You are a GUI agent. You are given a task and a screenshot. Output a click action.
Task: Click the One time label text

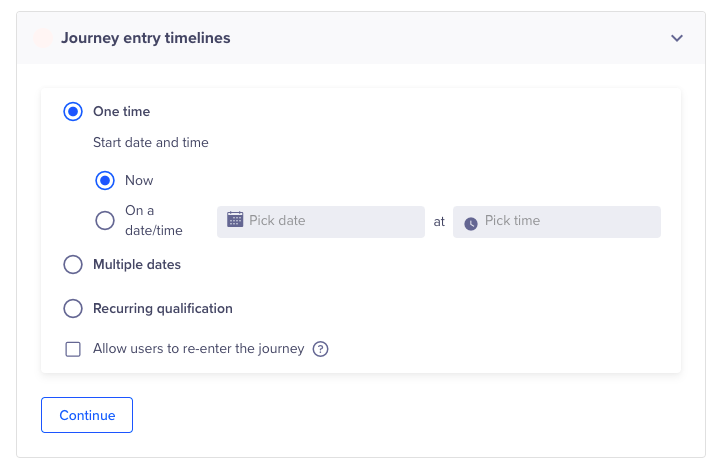click(x=122, y=112)
